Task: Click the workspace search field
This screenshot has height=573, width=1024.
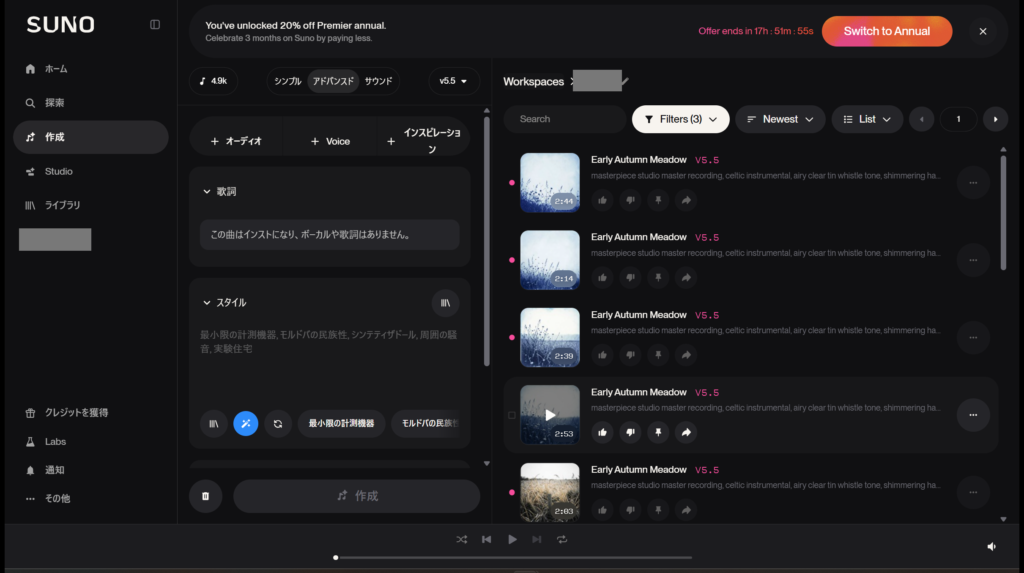Action: (565, 119)
